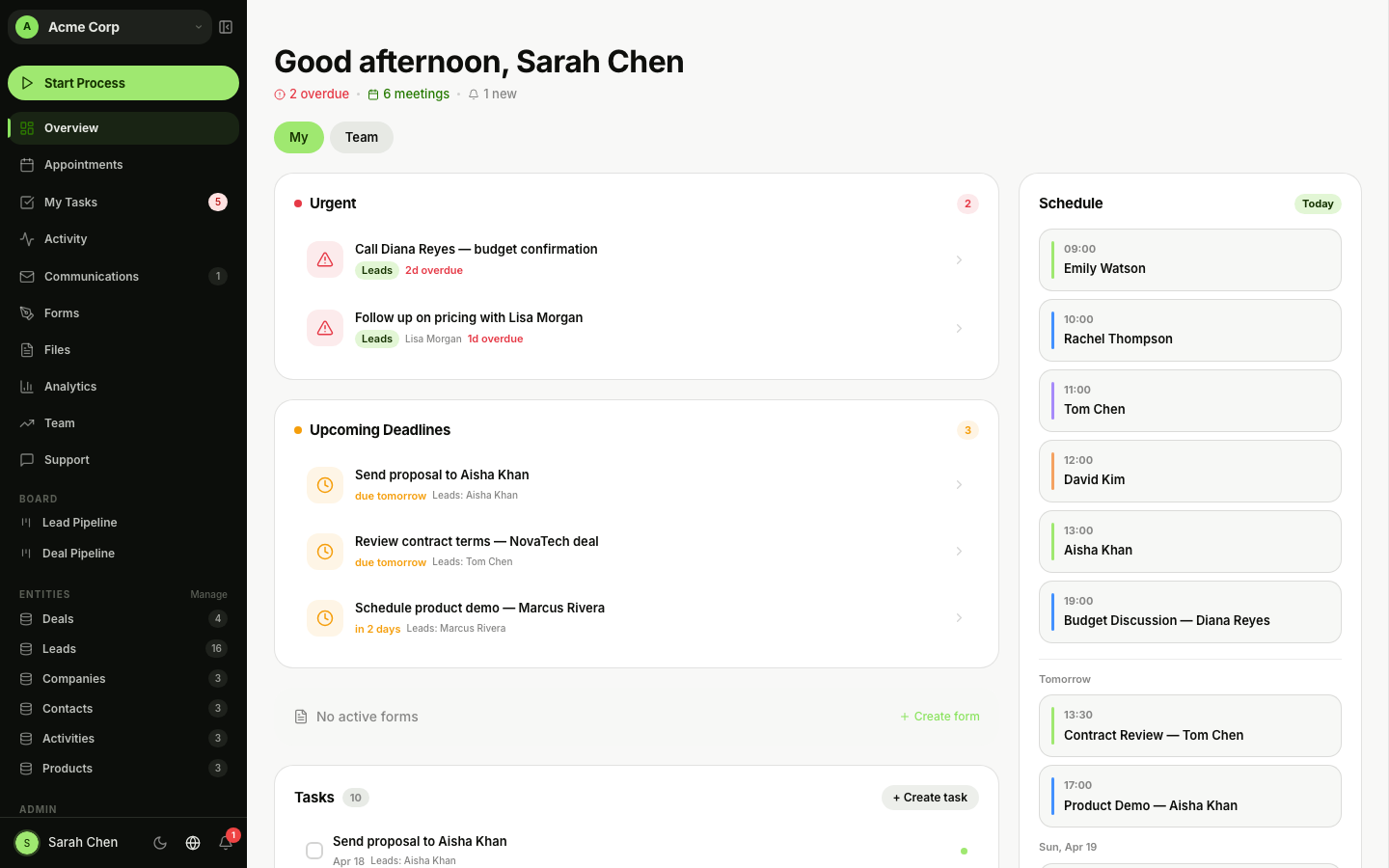Image resolution: width=1389 pixels, height=868 pixels.
Task: Open the Deal Pipeline board
Action: click(77, 553)
